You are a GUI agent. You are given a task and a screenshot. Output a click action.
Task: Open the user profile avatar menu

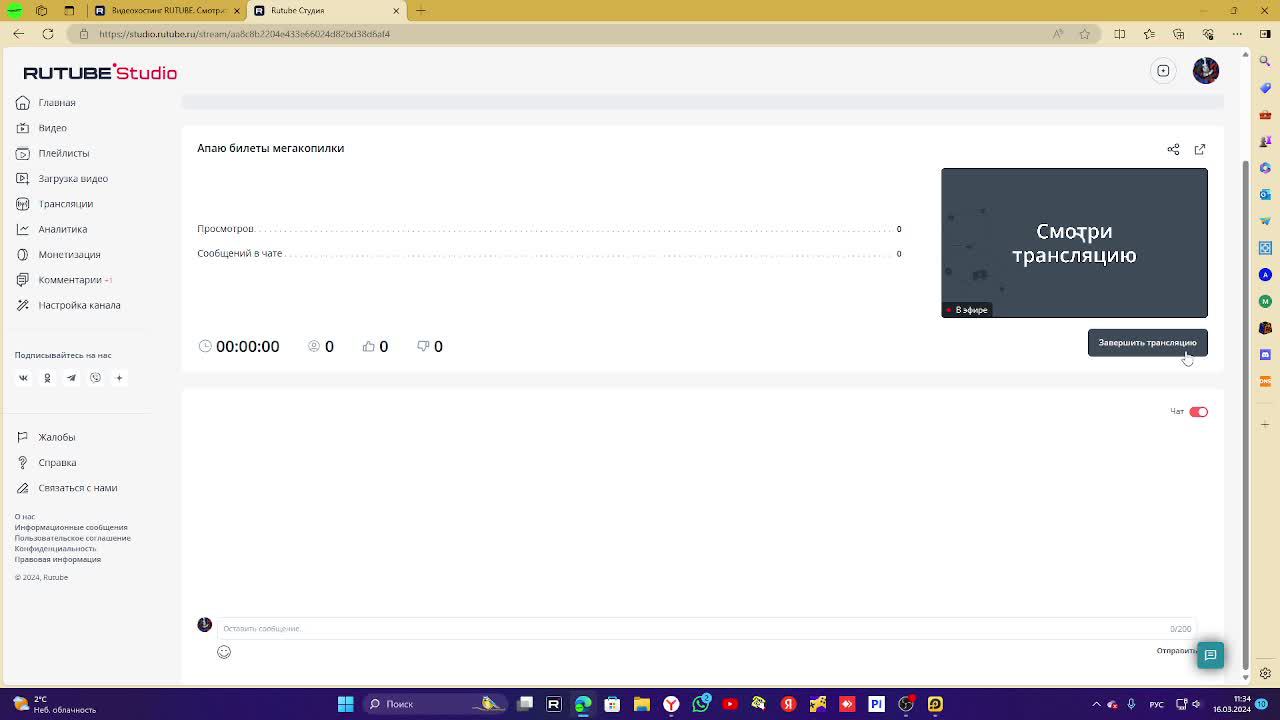(x=1206, y=71)
